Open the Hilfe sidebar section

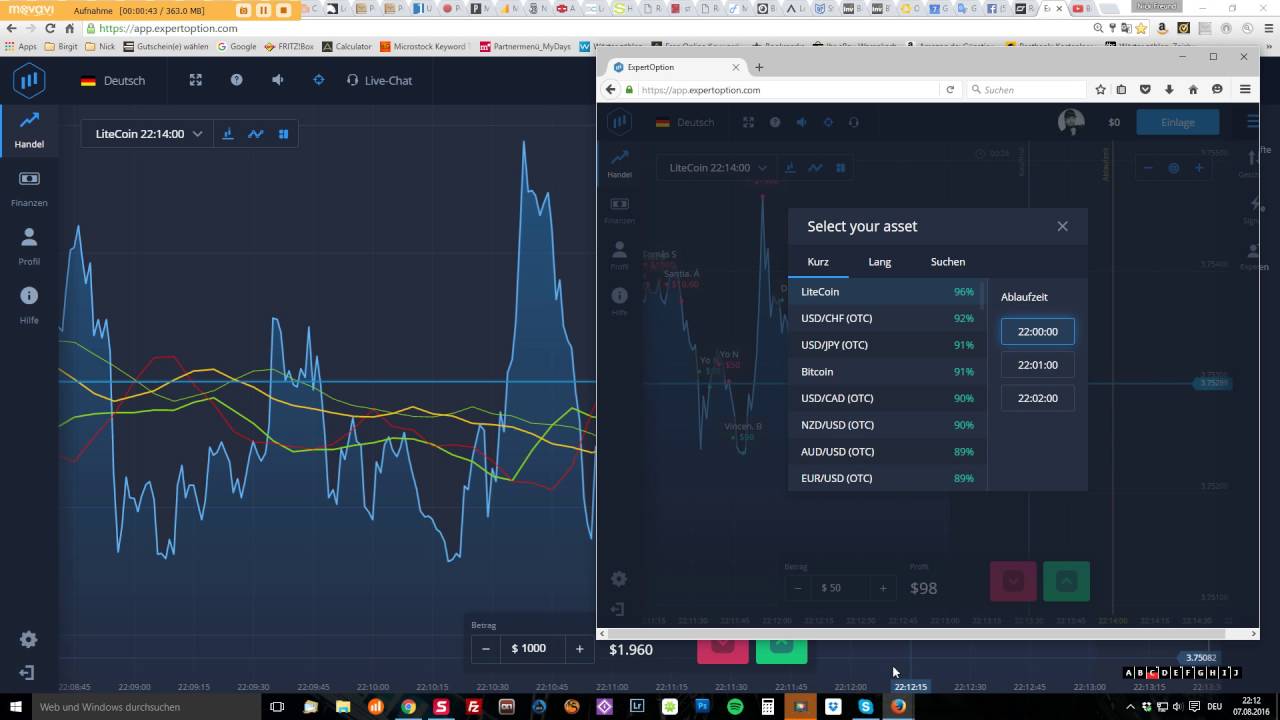click(29, 305)
